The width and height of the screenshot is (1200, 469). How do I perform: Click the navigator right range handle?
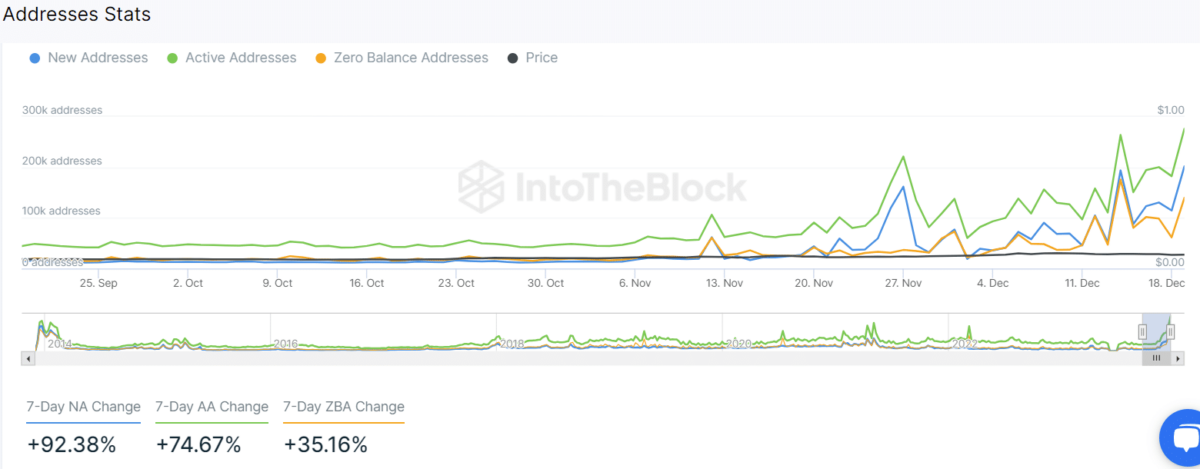pyautogui.click(x=1171, y=331)
